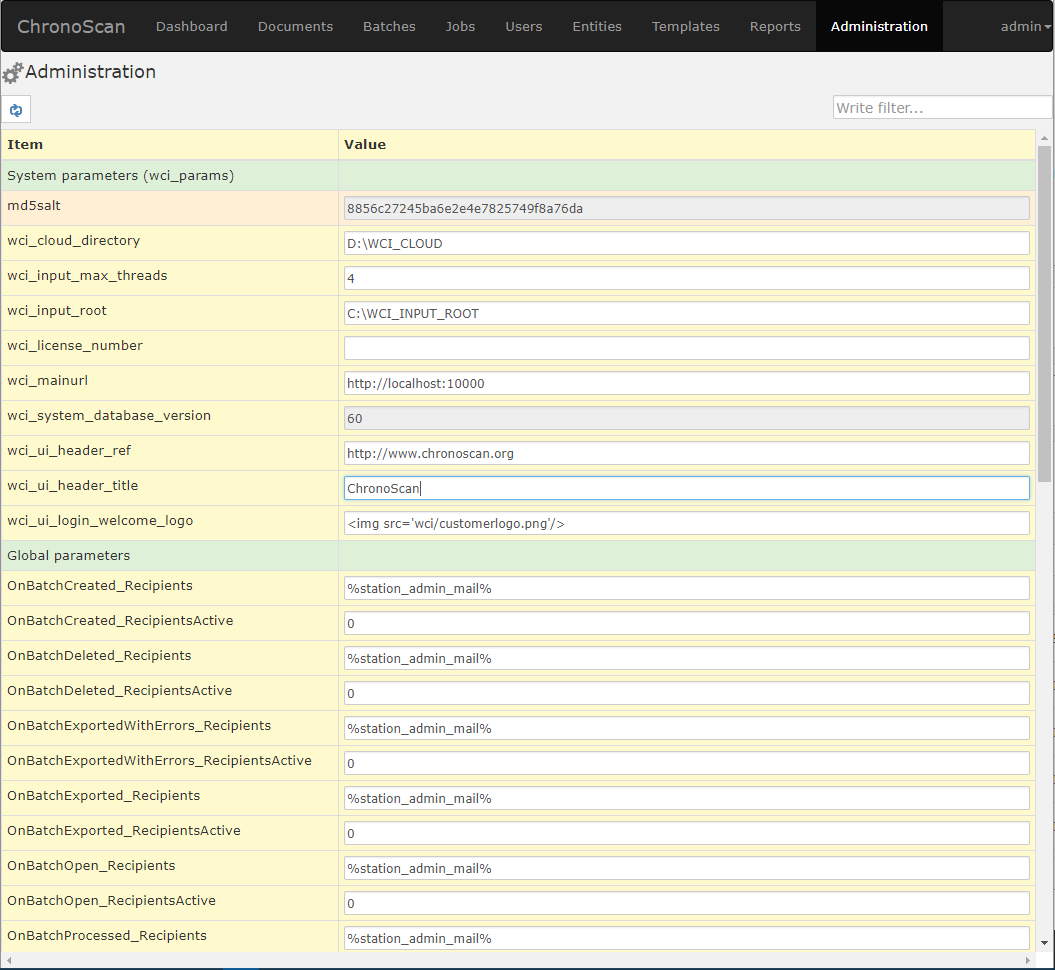
Task: Click the wci_mainurl label
Action: click(47, 381)
